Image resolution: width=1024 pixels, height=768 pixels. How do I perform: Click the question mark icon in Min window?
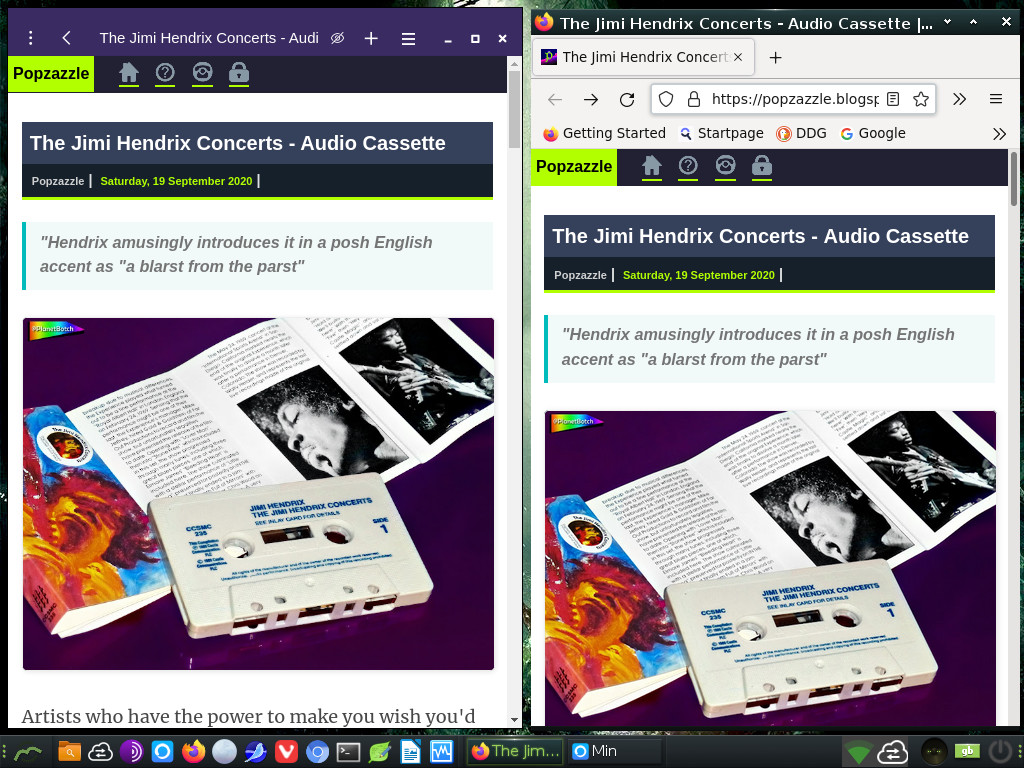165,73
